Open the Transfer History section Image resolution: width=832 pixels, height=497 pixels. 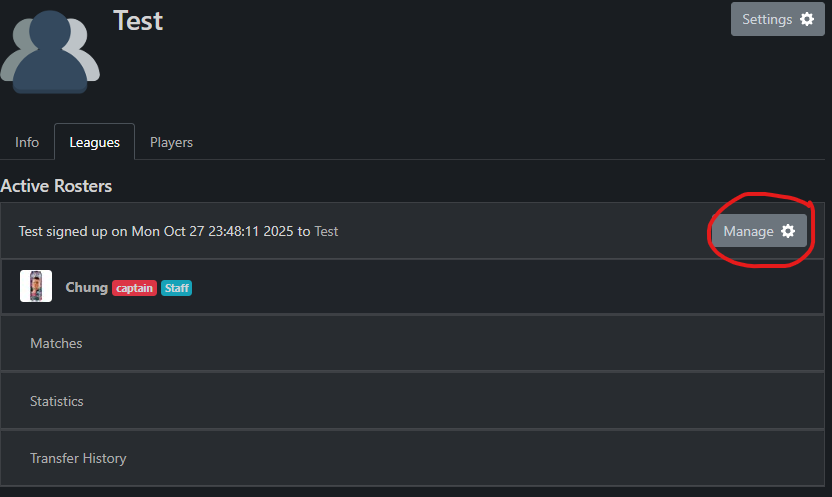78,458
